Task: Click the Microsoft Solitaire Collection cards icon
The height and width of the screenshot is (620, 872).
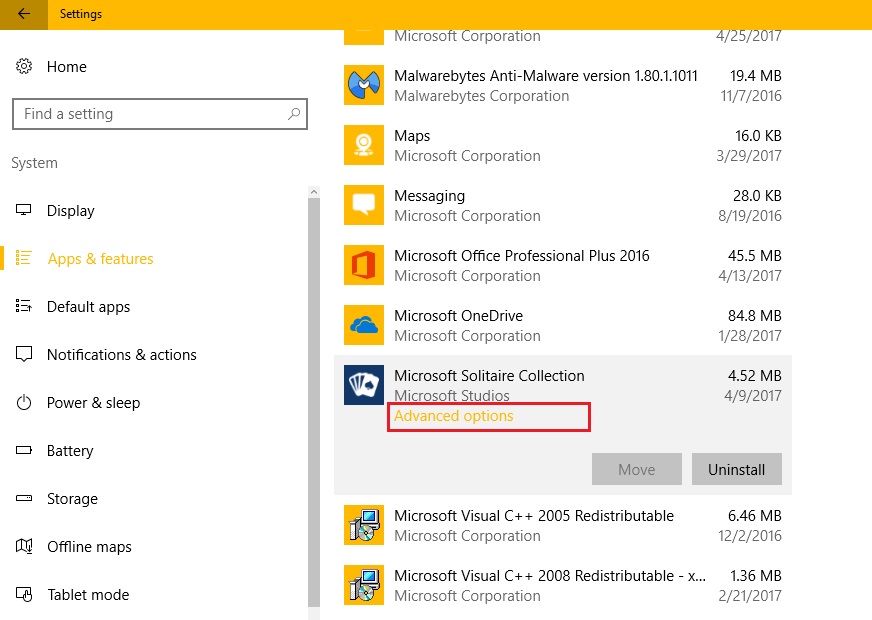Action: [x=363, y=386]
